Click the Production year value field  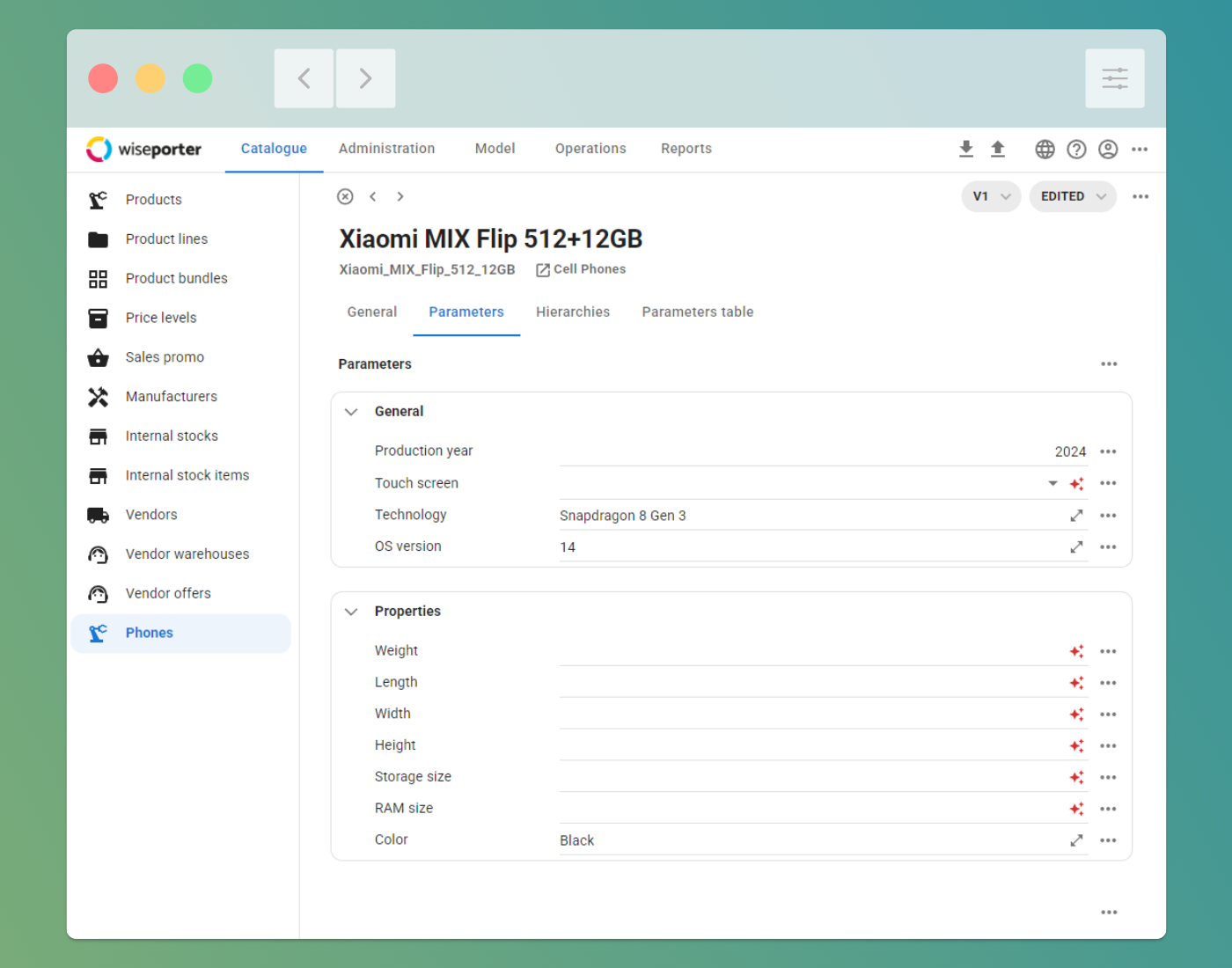click(x=824, y=451)
